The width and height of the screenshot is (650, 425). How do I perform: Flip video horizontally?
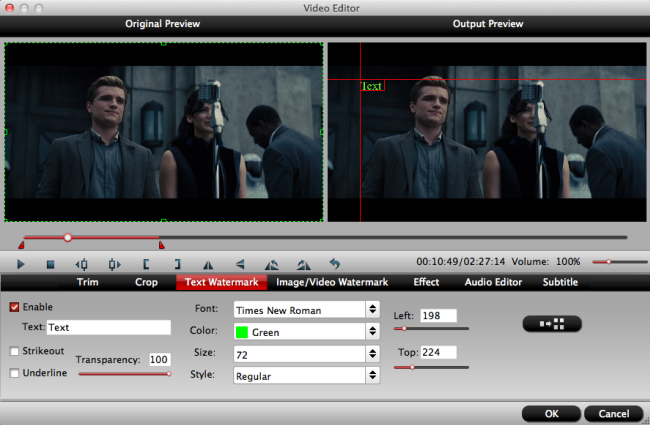[x=208, y=265]
